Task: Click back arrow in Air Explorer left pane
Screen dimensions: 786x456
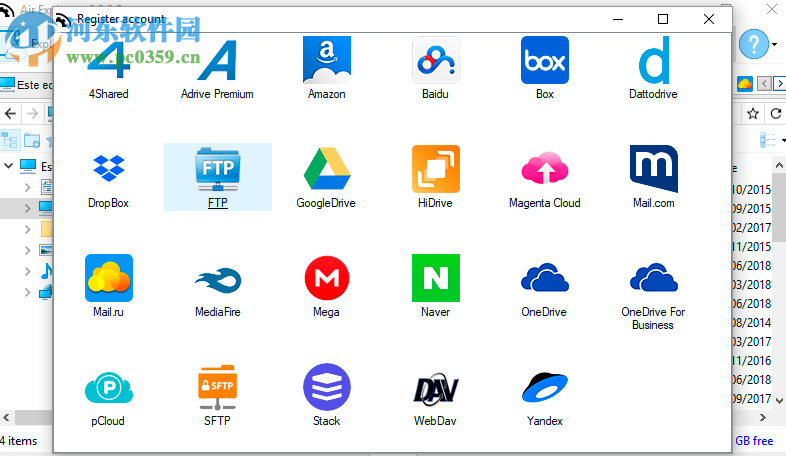Action: (11, 114)
